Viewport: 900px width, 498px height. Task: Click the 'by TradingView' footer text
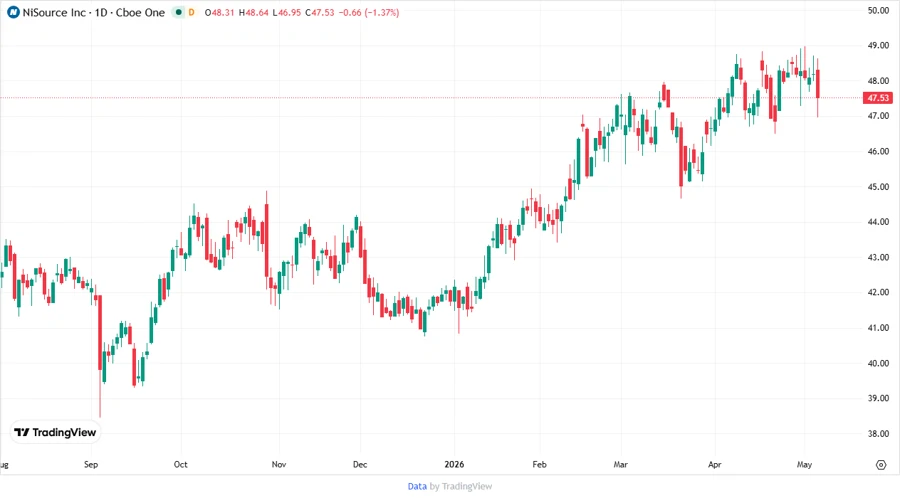(x=461, y=486)
